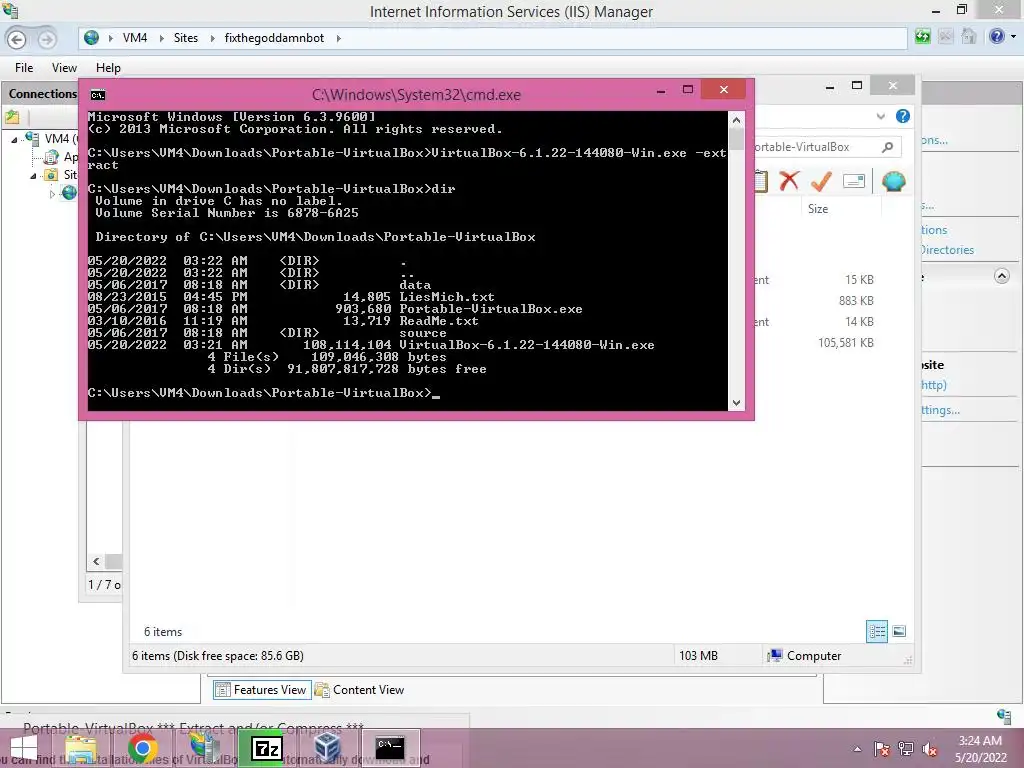Go back in IIS Manager navigation
Viewport: 1024px width, 768px height.
(16, 39)
